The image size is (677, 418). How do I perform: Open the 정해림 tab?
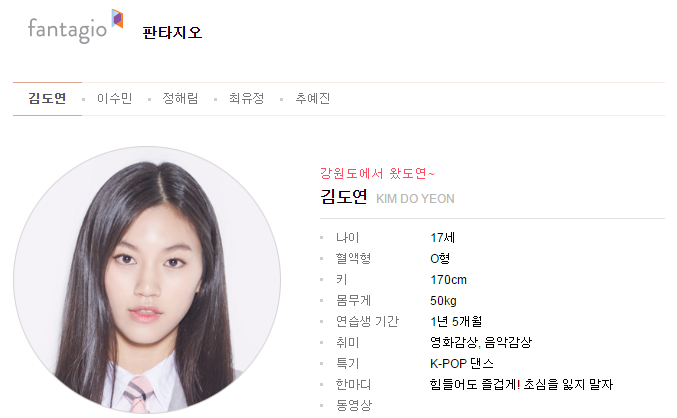click(x=180, y=99)
